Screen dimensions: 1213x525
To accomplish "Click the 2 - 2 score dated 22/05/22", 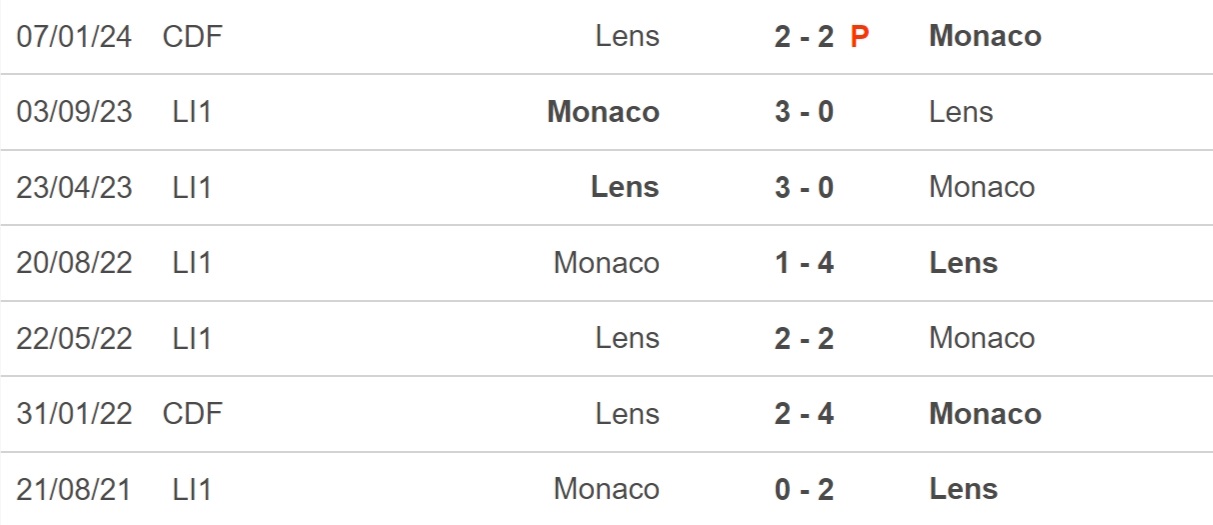I will coord(804,338).
